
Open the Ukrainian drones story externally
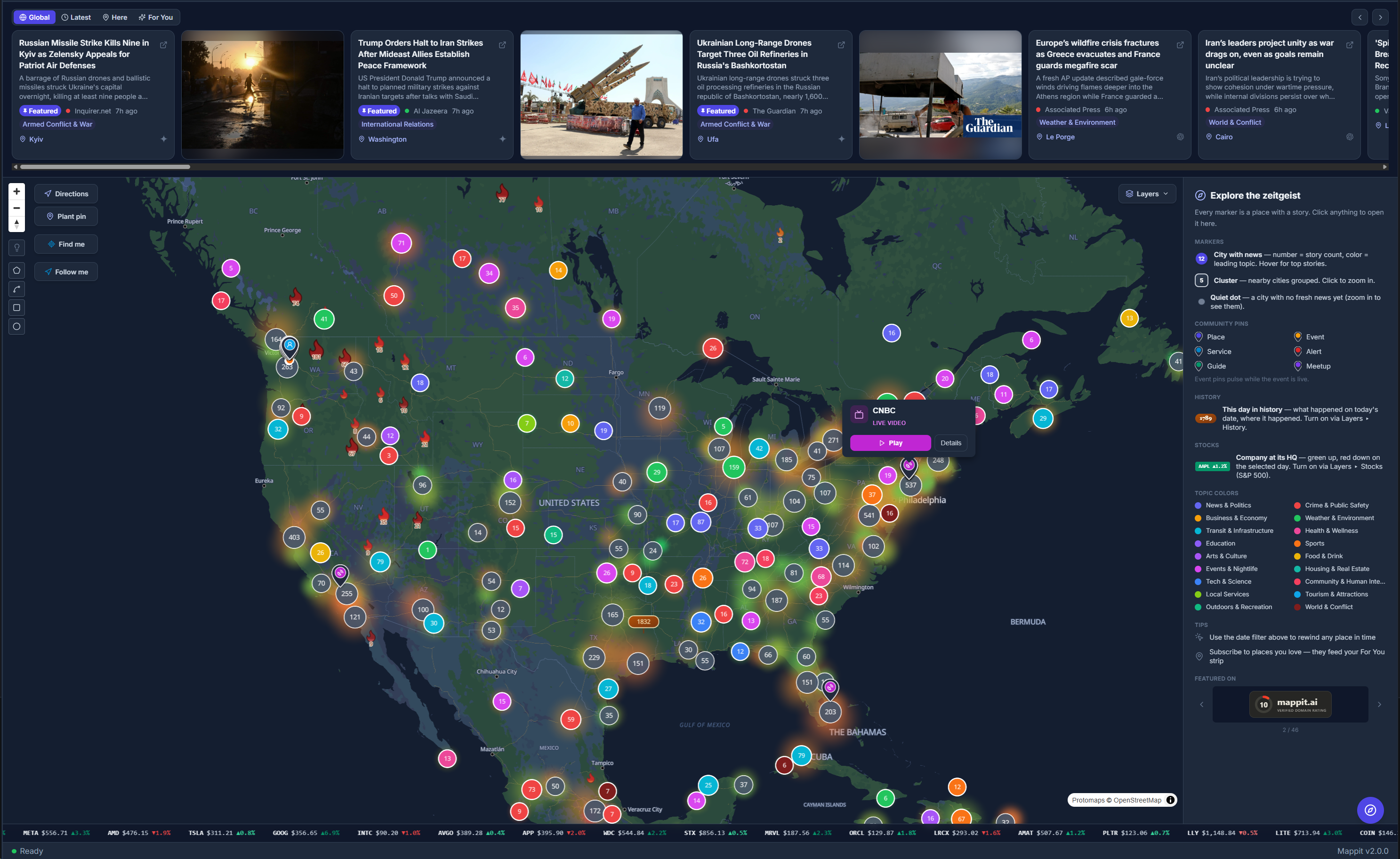(x=842, y=45)
